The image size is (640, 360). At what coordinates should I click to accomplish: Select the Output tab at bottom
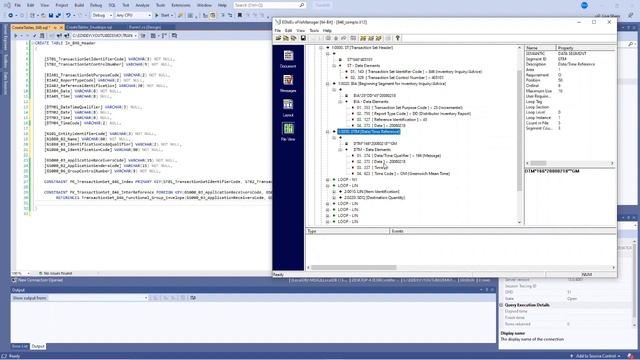point(38,346)
